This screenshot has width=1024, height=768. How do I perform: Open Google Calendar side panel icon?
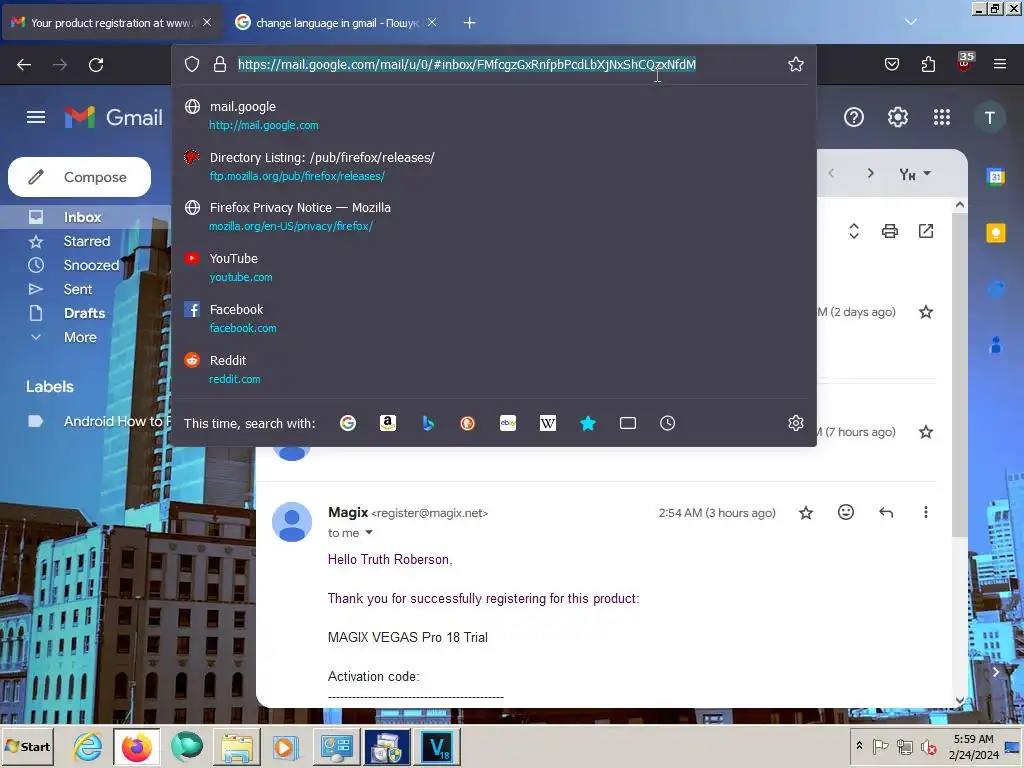click(995, 176)
